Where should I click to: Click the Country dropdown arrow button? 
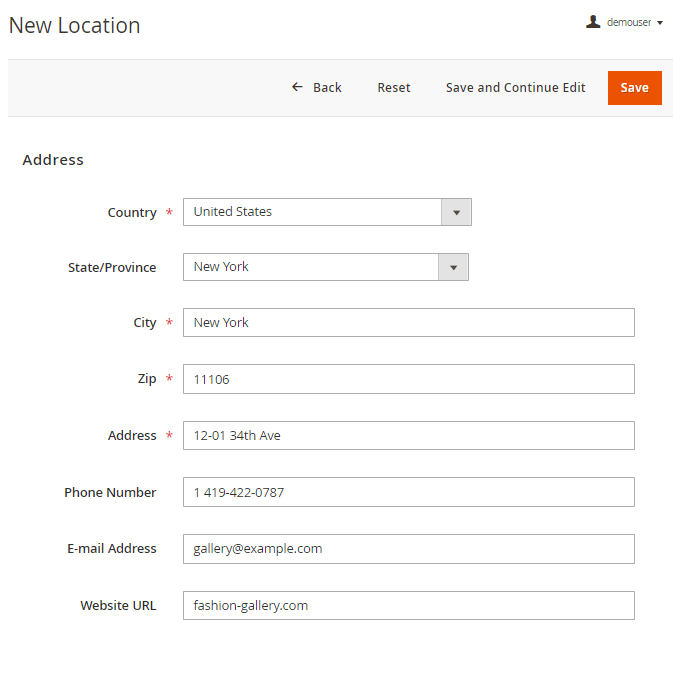(456, 212)
